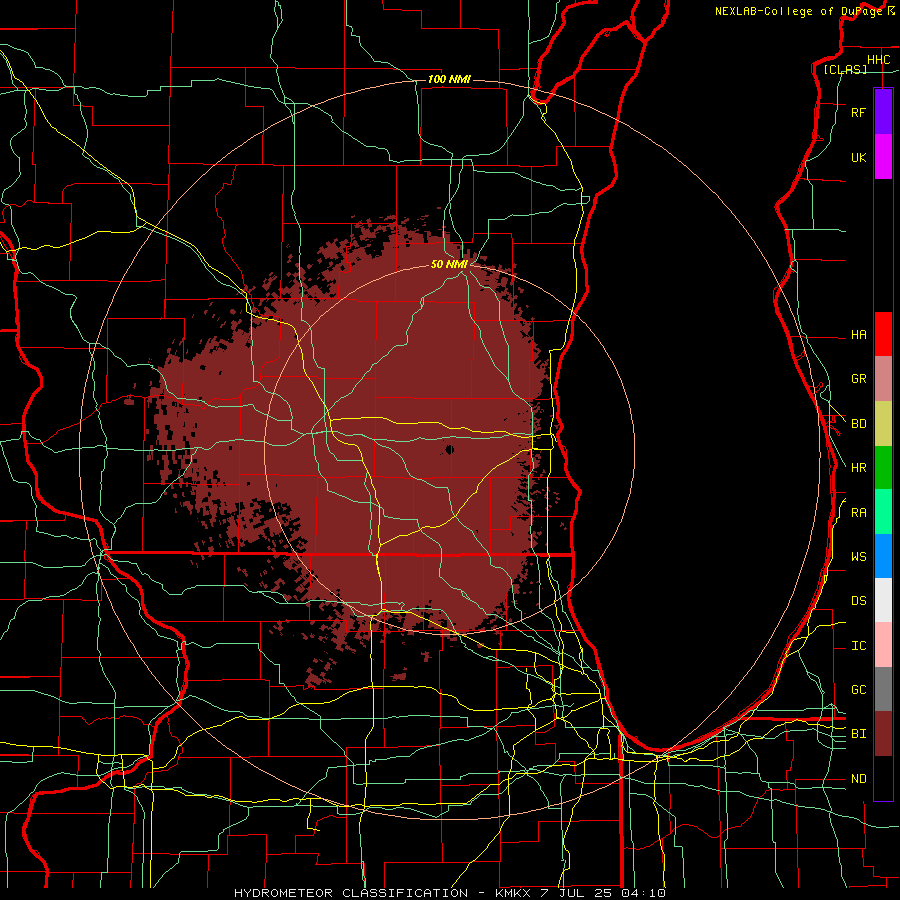
Task: Click the 100 NMI range ring label
Action: [x=449, y=79]
